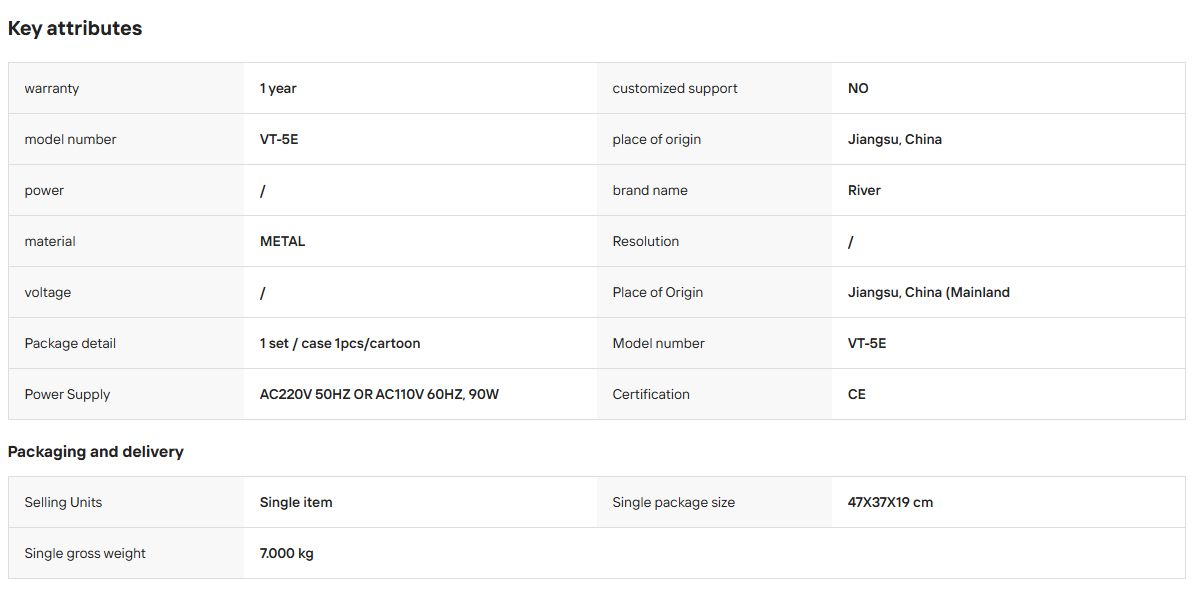Click the Package detail value text
1197x597 pixels.
(x=340, y=344)
